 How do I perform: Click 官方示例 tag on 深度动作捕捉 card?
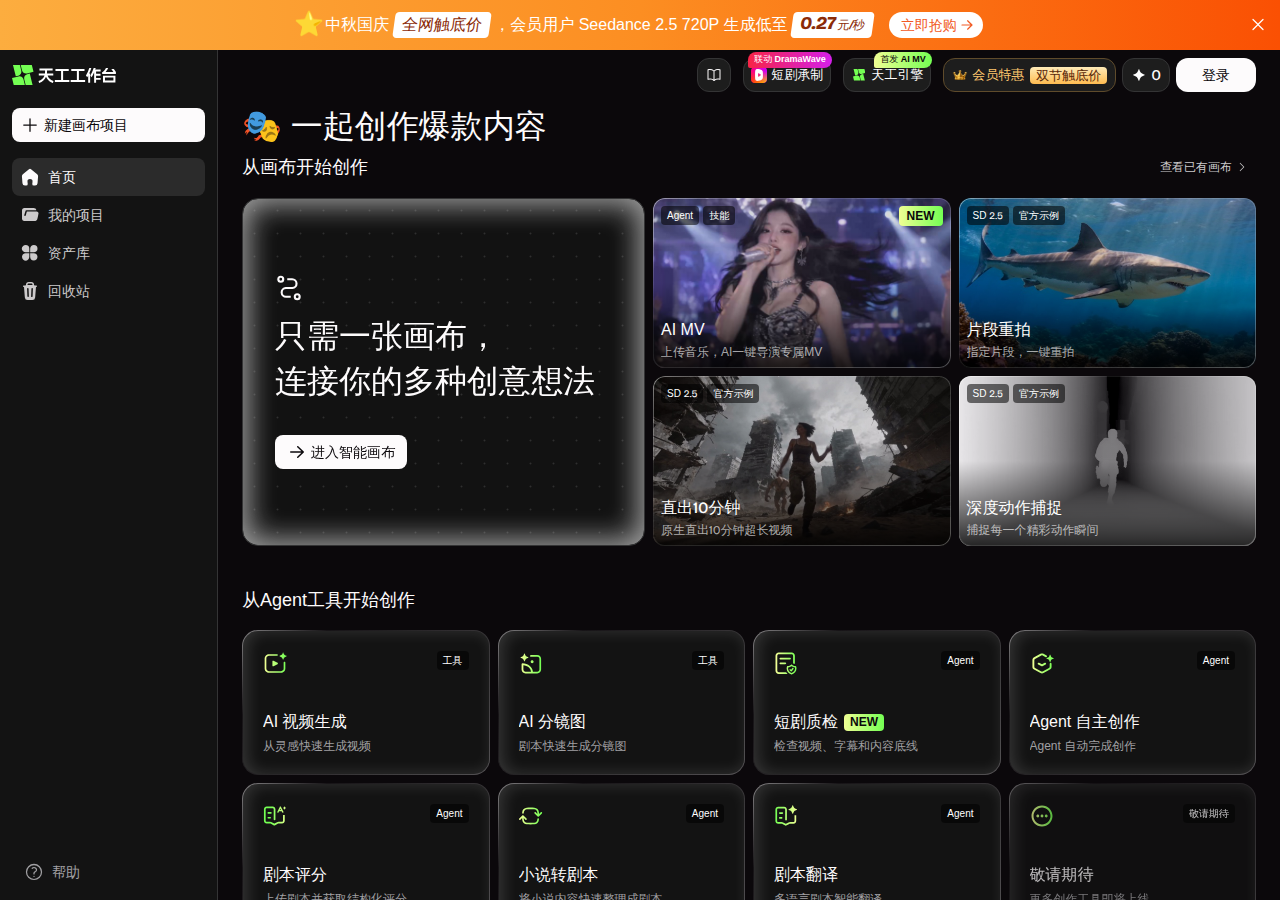[x=1039, y=393]
